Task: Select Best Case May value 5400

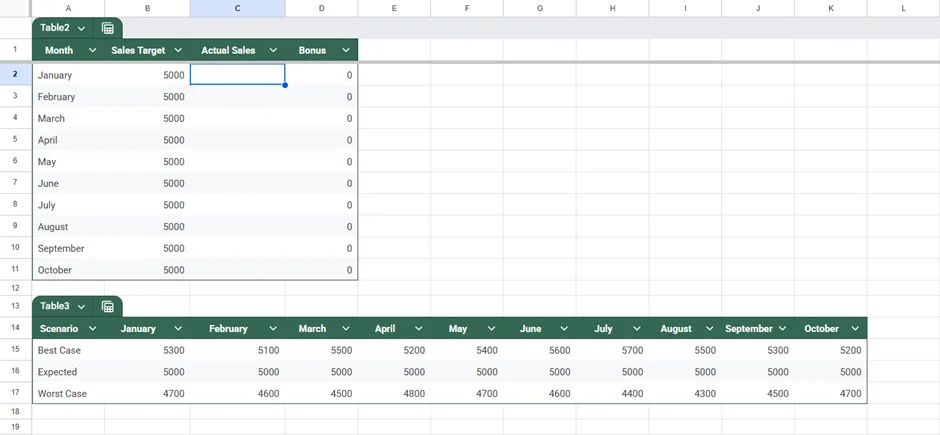Action: pyautogui.click(x=467, y=350)
